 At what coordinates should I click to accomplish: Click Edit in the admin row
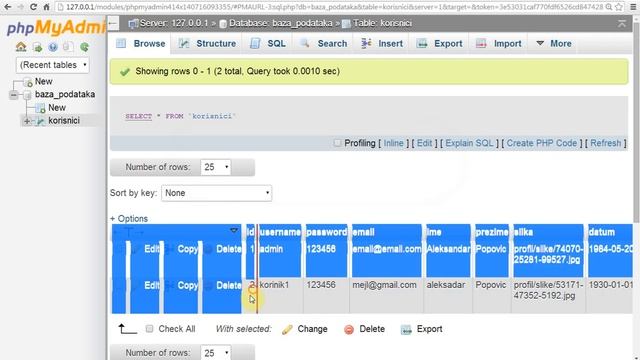pos(151,249)
